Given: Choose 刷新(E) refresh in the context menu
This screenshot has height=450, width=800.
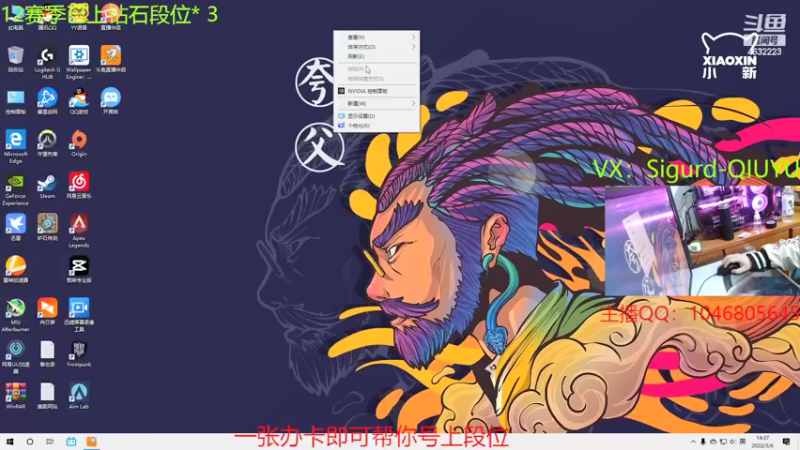Looking at the screenshot, I should pyautogui.click(x=377, y=56).
